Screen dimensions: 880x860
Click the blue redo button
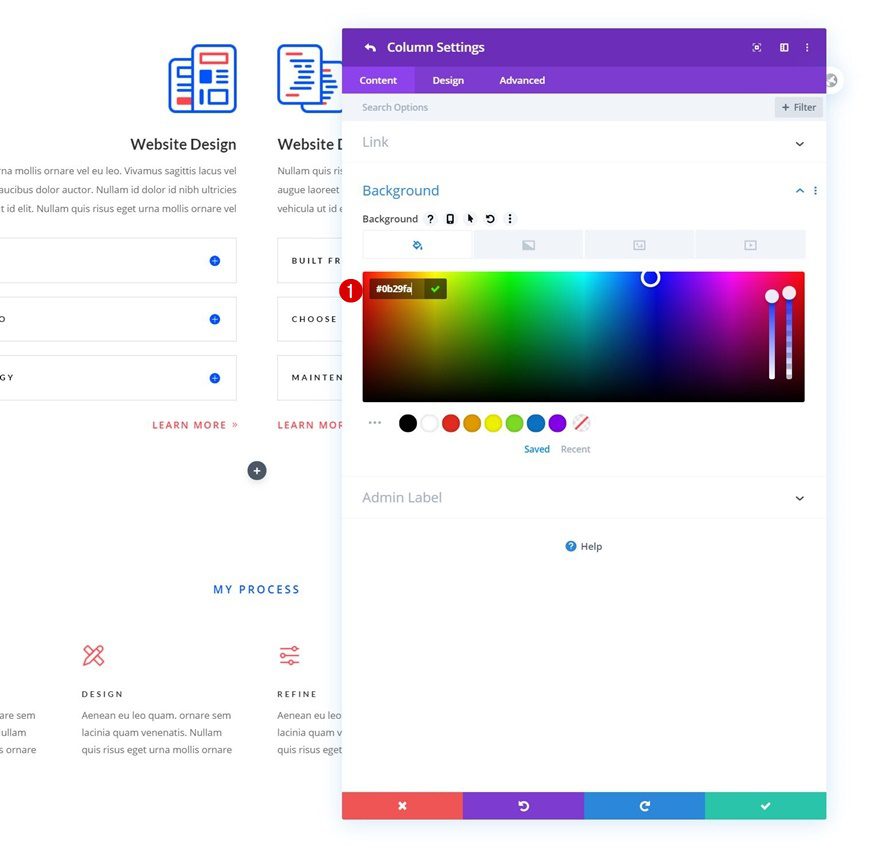click(645, 806)
